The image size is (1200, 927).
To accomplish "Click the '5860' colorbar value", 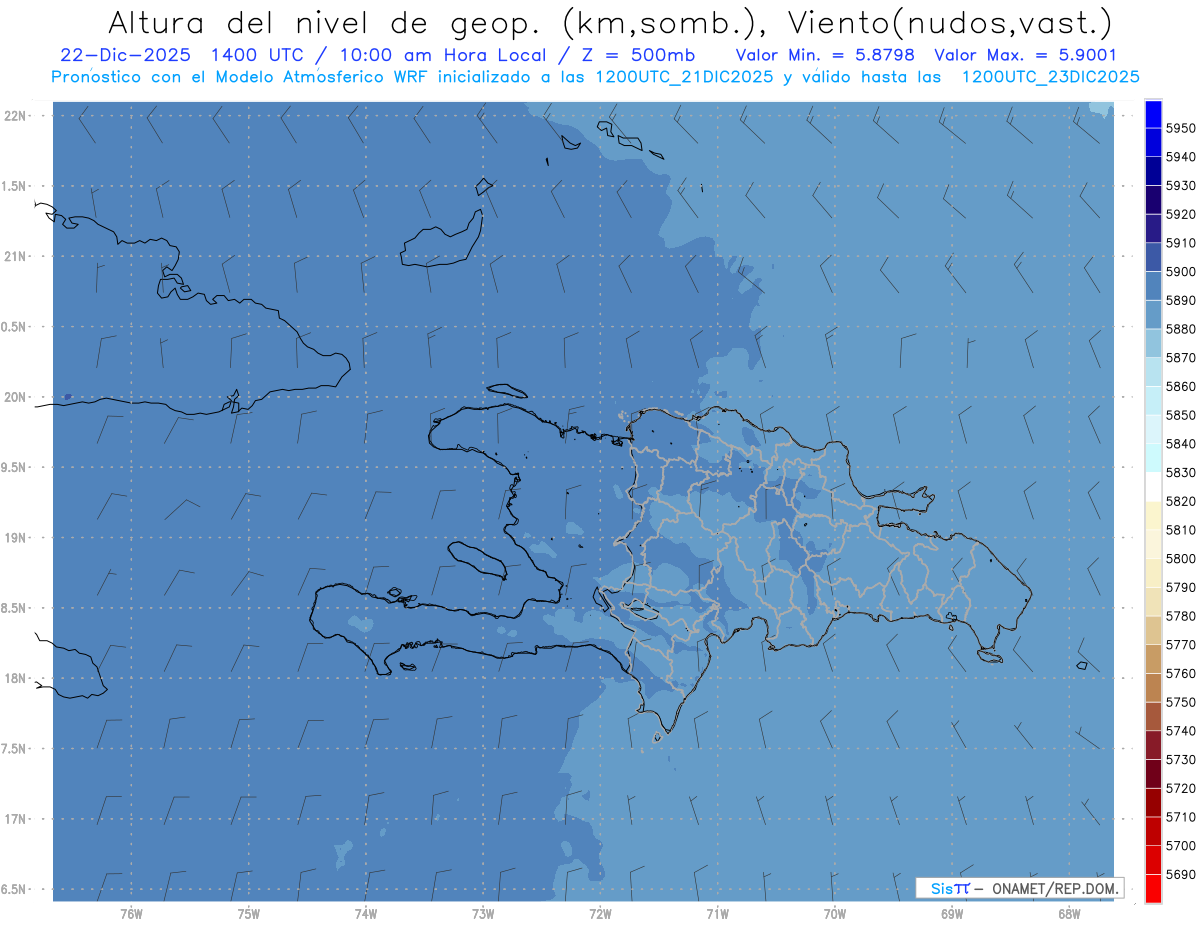I will point(1181,386).
